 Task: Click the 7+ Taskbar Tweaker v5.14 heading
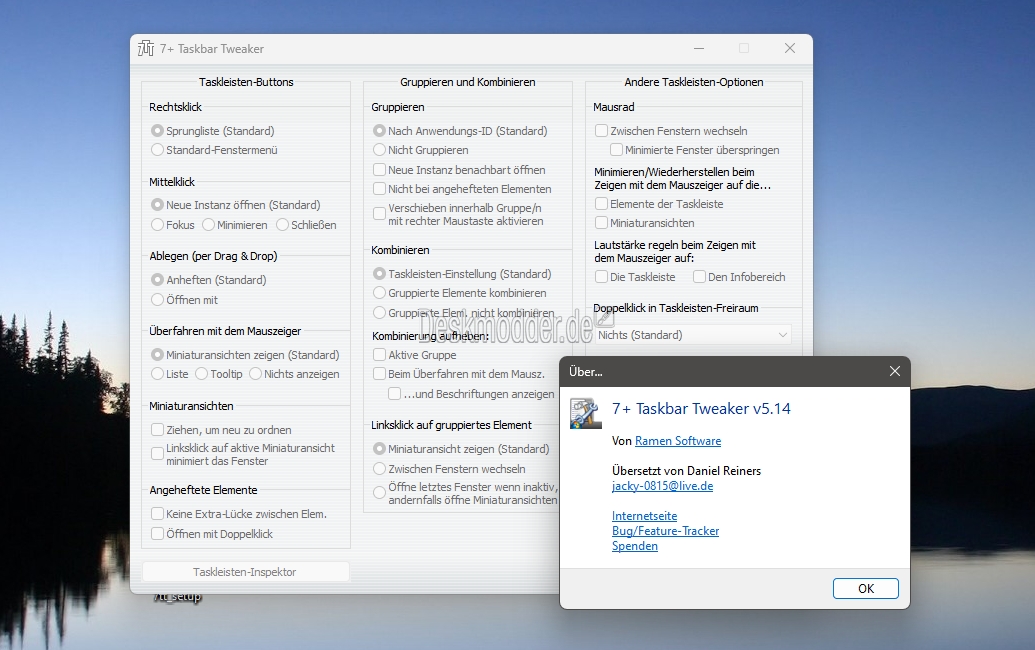tap(701, 409)
